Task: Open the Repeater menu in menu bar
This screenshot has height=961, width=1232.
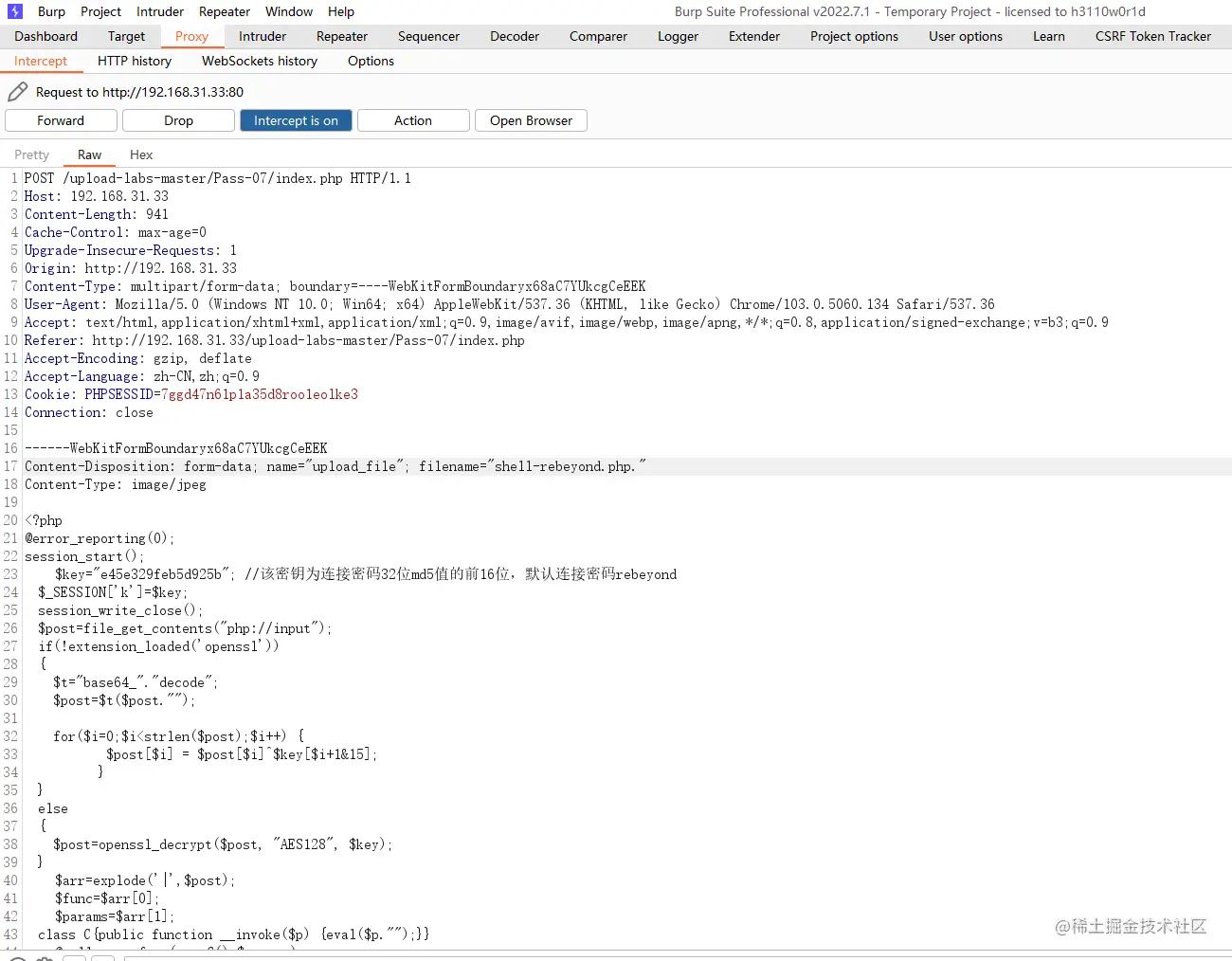Action: (x=225, y=11)
